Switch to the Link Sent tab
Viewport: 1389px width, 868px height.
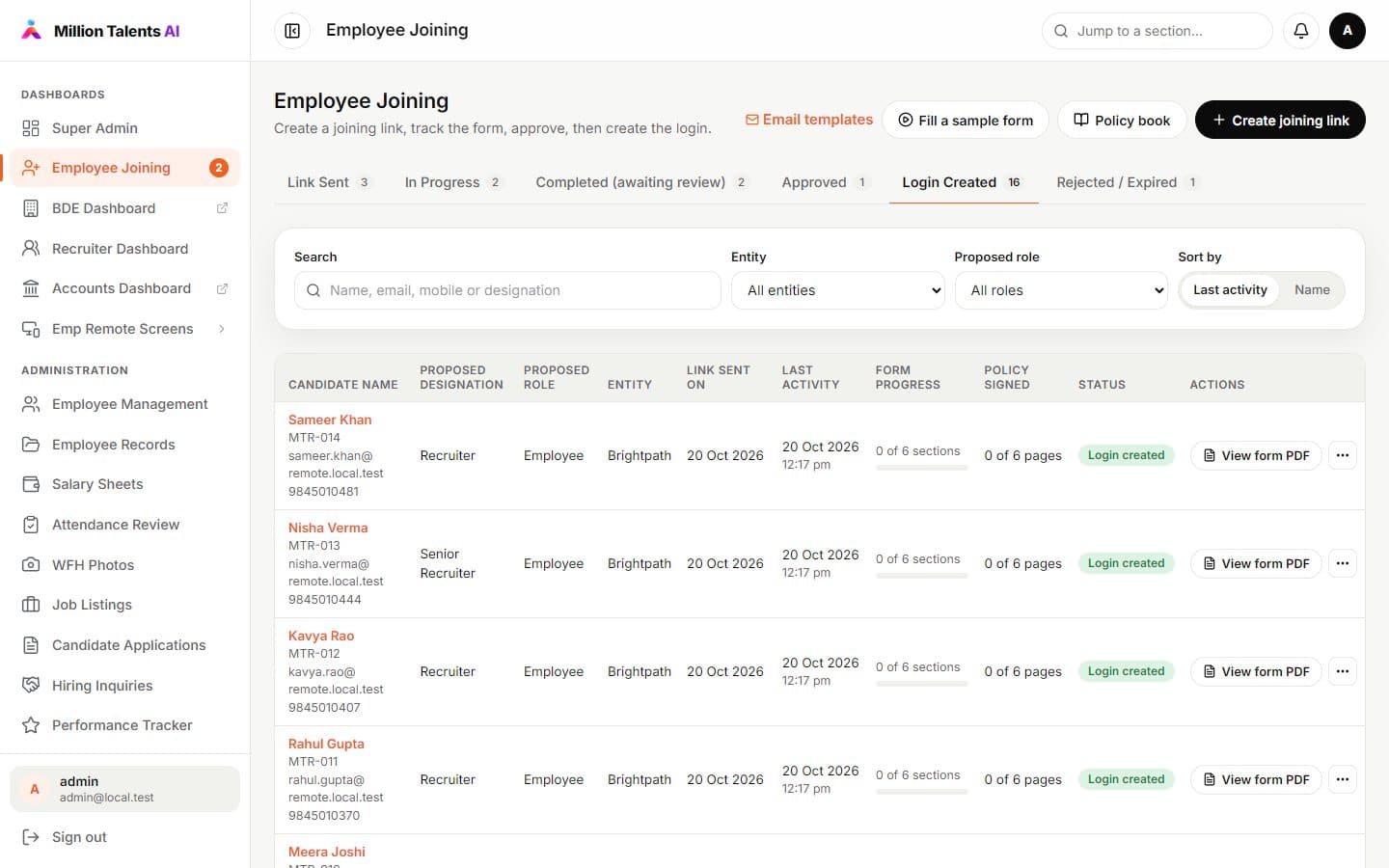coord(329,182)
